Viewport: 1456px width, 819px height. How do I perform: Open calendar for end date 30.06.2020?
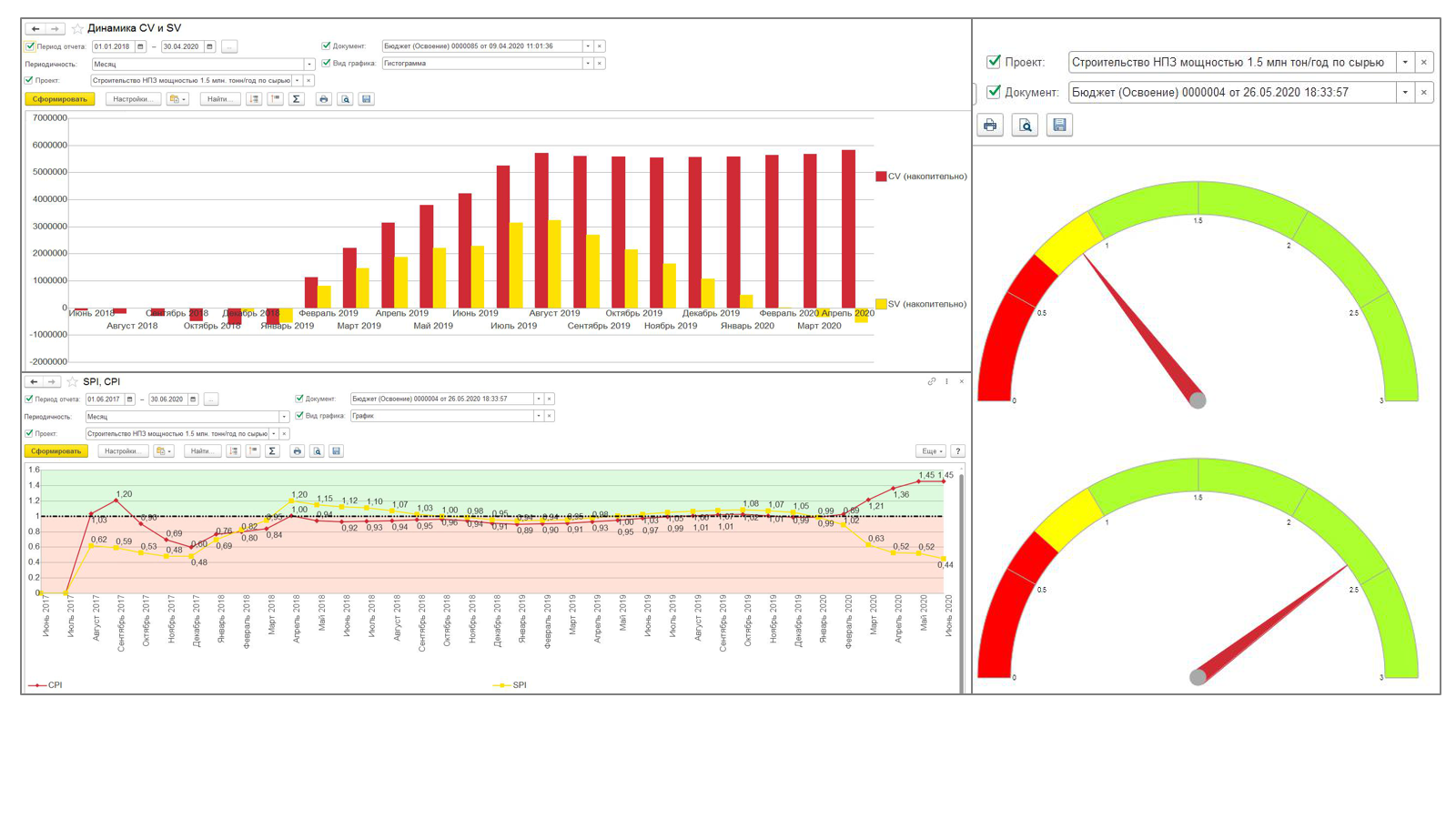tap(193, 399)
